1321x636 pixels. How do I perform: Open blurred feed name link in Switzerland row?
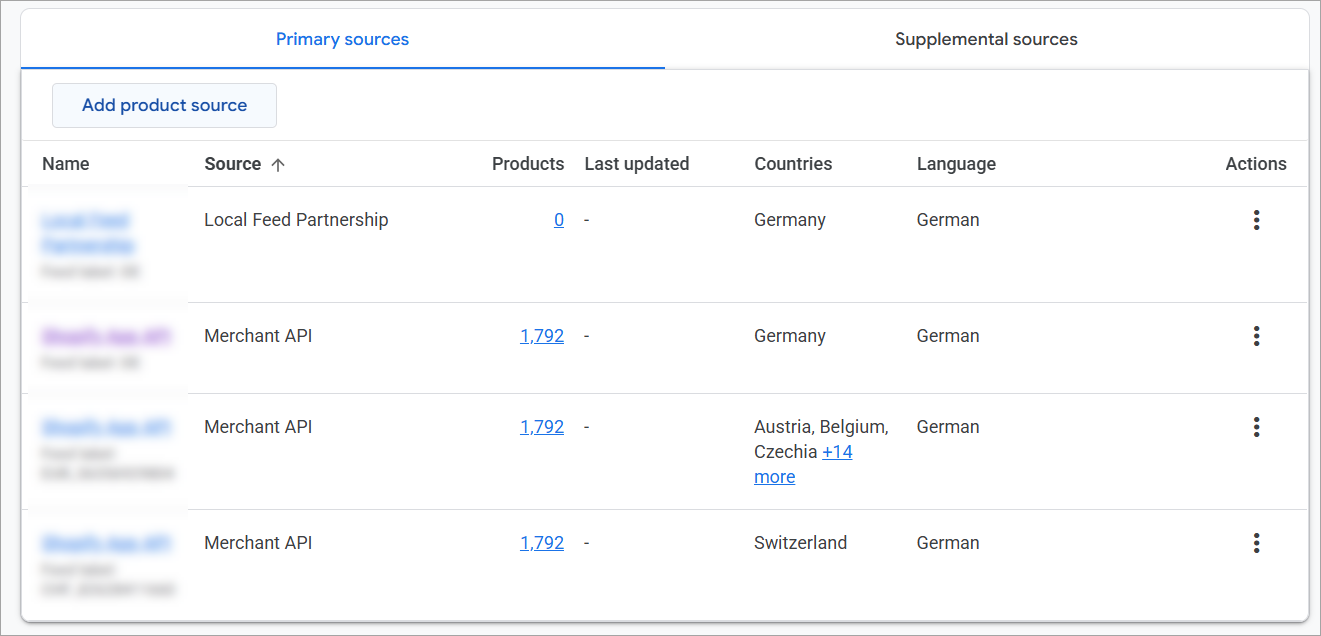coord(106,543)
